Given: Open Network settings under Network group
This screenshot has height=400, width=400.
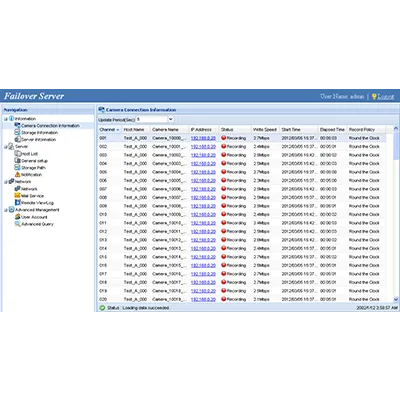Looking at the screenshot, I should coord(29,189).
